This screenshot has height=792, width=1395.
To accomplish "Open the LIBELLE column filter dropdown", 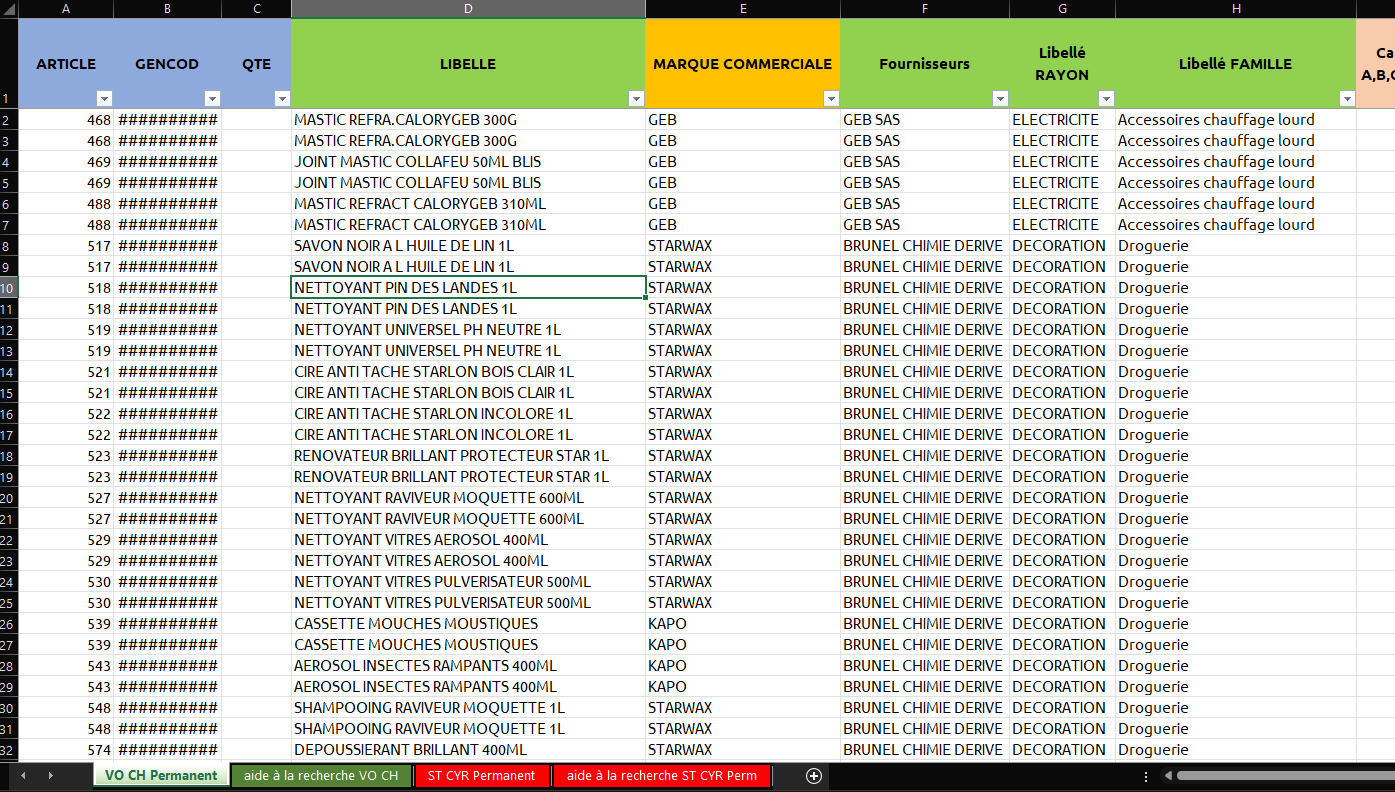I will pyautogui.click(x=636, y=98).
